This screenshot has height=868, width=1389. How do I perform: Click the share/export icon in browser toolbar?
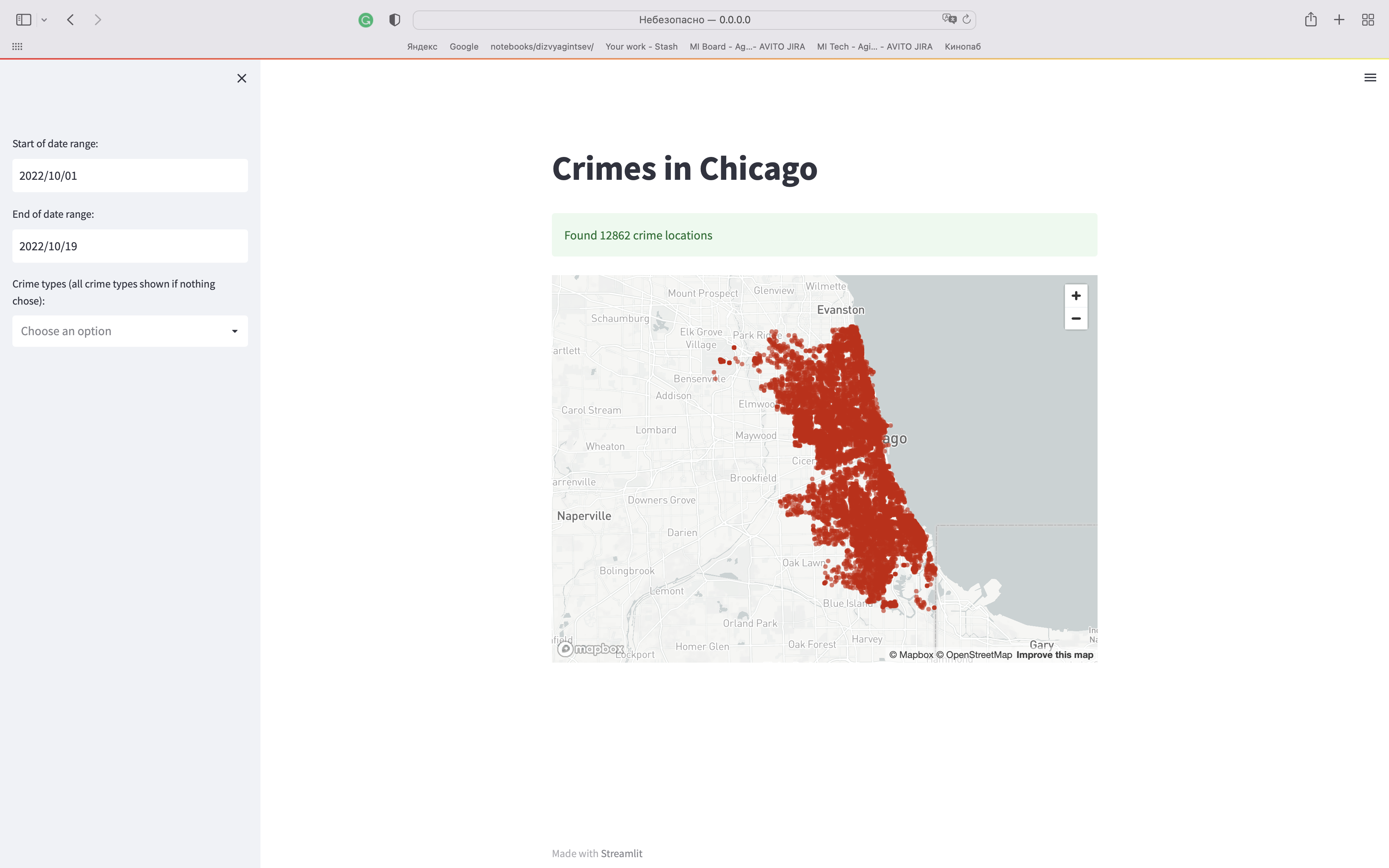1311,19
